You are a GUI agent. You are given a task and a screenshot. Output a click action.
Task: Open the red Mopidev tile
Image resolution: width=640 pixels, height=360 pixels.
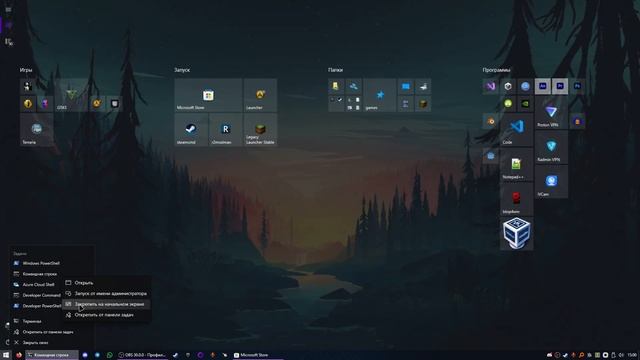point(516,199)
